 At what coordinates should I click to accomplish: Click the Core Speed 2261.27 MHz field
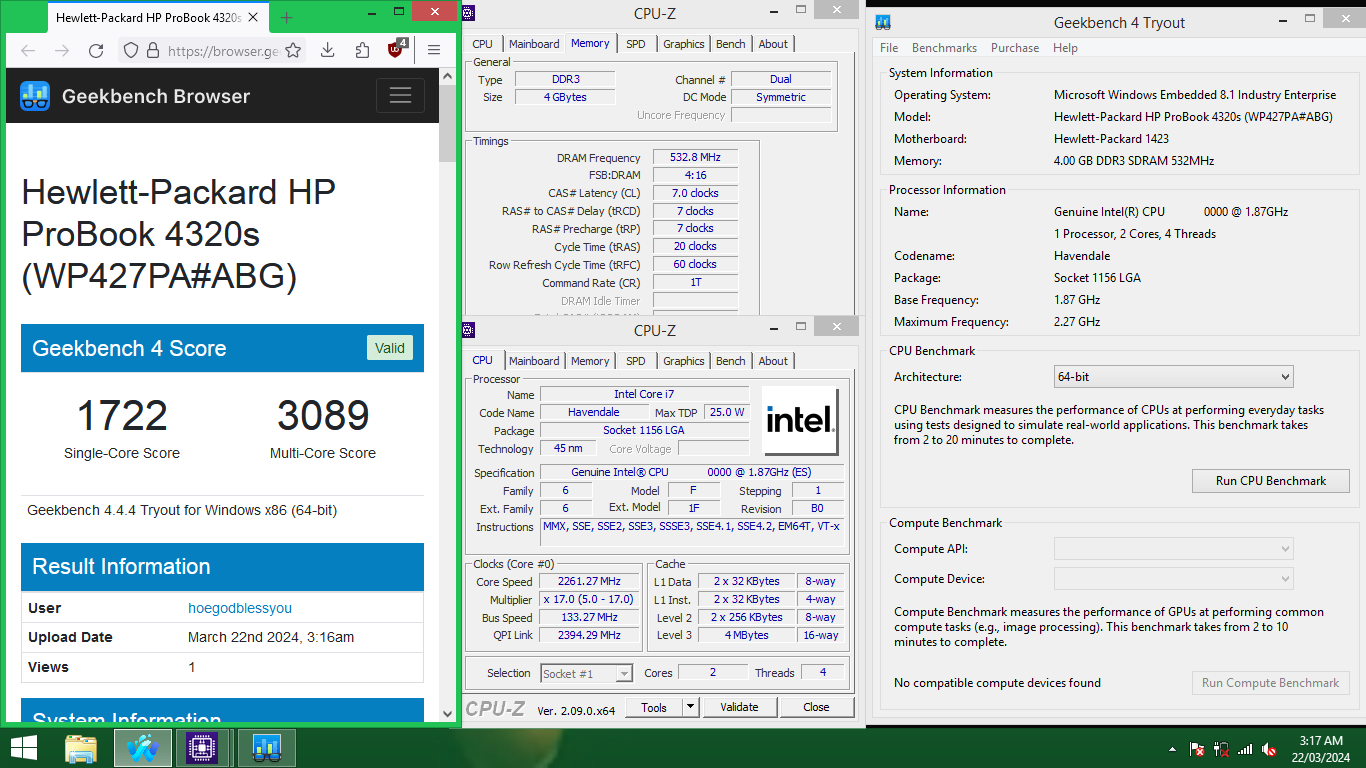point(590,582)
